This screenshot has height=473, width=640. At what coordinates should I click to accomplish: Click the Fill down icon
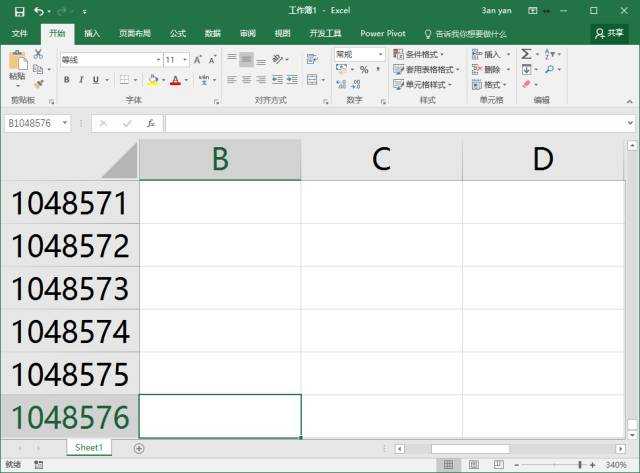click(x=527, y=69)
